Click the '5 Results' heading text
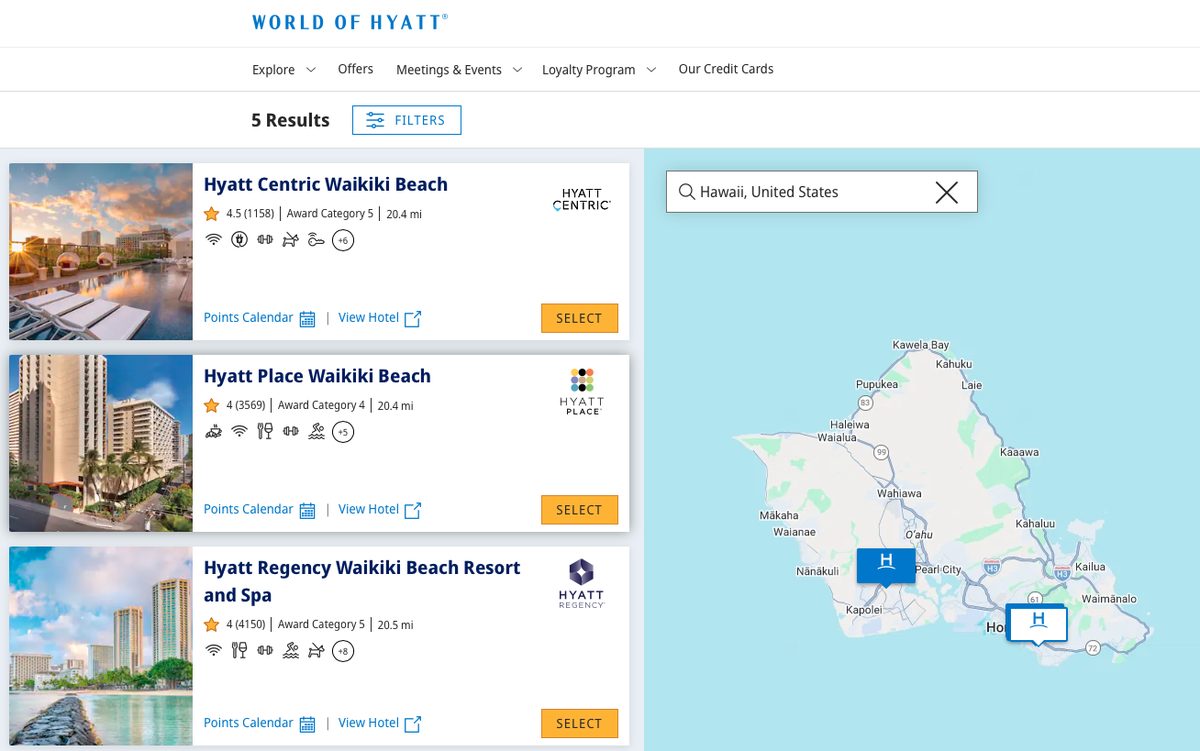The height and width of the screenshot is (751, 1200). 290,120
